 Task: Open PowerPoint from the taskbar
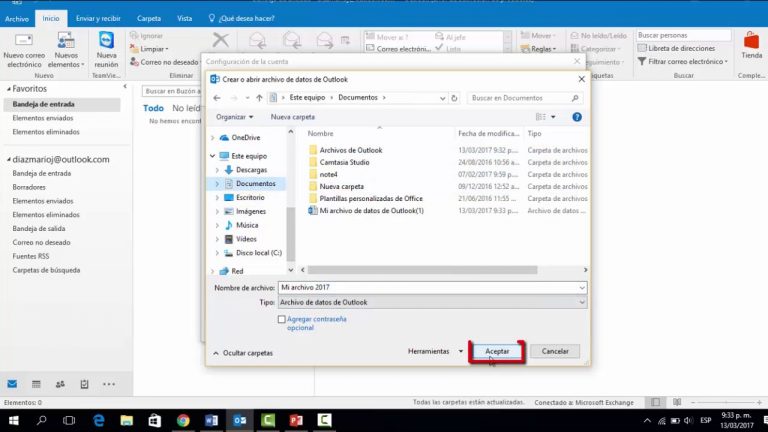click(296, 420)
